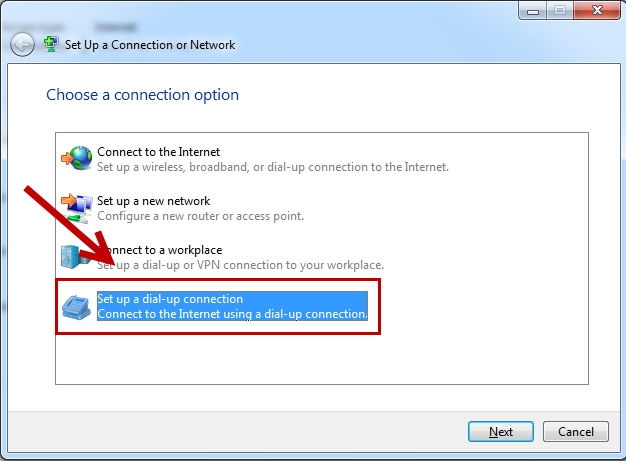Select the telephone icon for dial-up connection
The height and width of the screenshot is (461, 626).
76,307
